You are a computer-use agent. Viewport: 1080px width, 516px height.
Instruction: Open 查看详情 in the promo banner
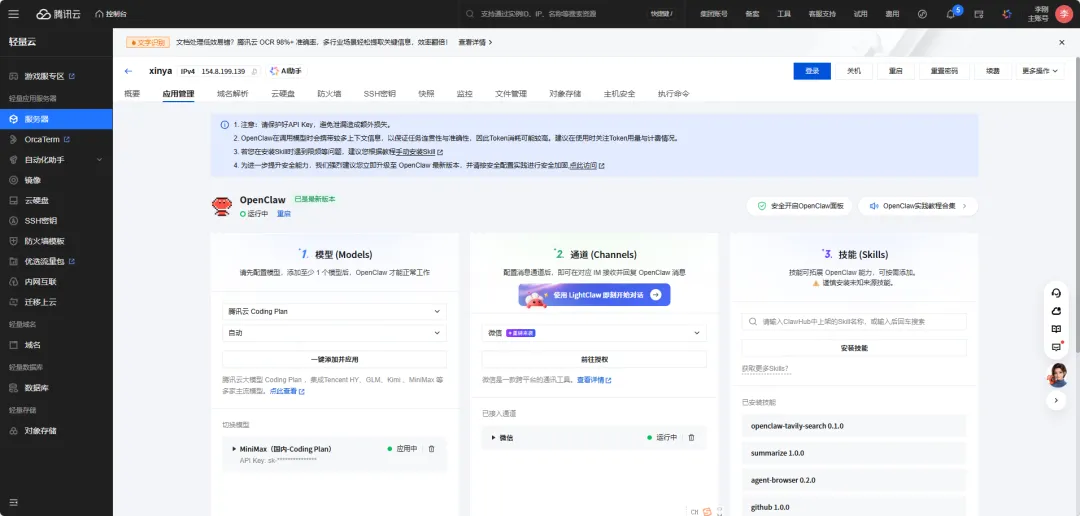475,42
